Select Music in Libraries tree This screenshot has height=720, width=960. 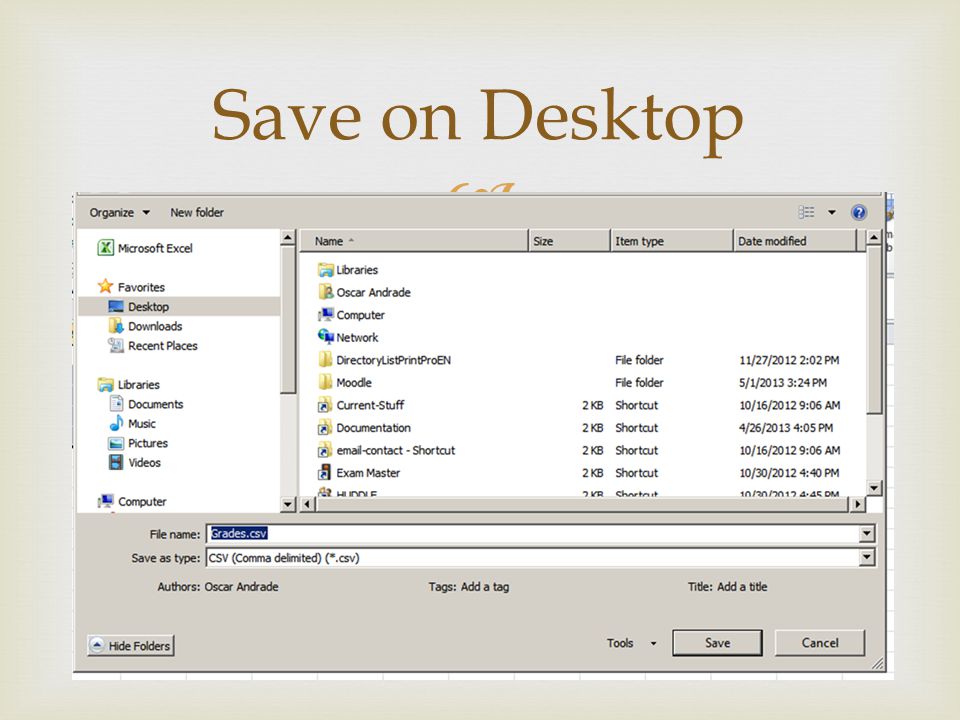[x=141, y=424]
